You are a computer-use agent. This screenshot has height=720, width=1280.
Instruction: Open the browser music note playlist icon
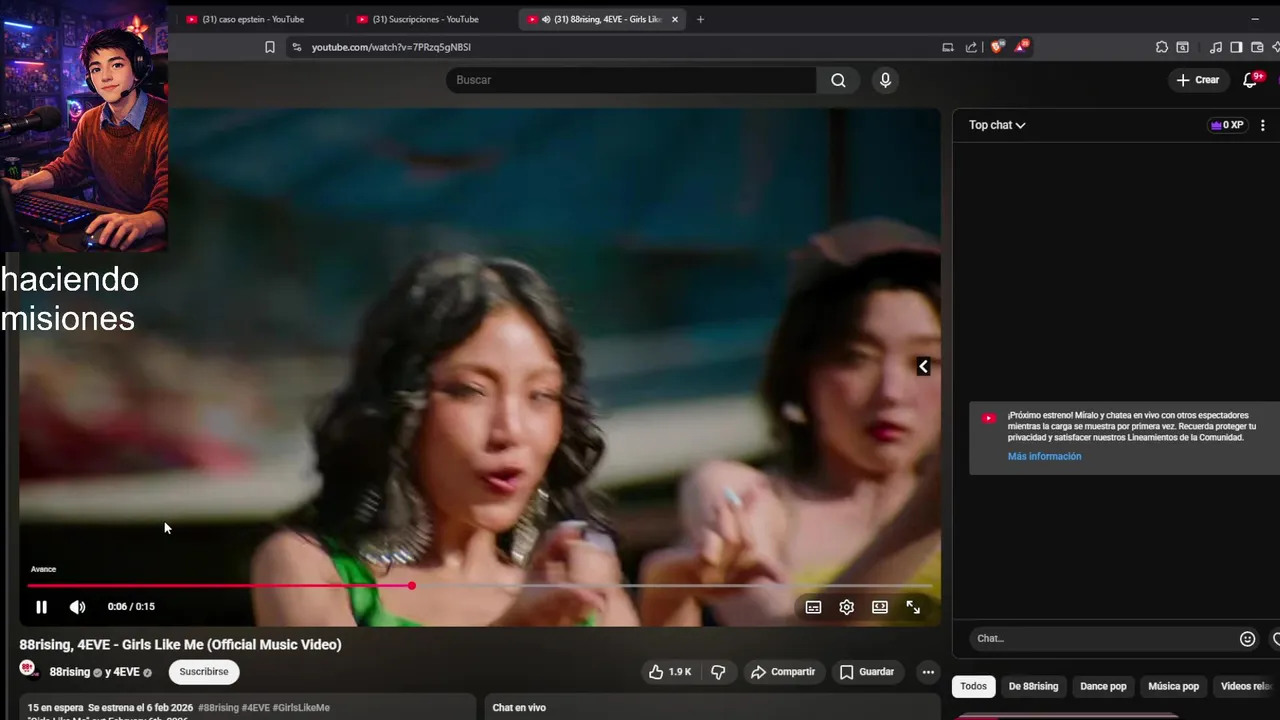pos(1215,47)
